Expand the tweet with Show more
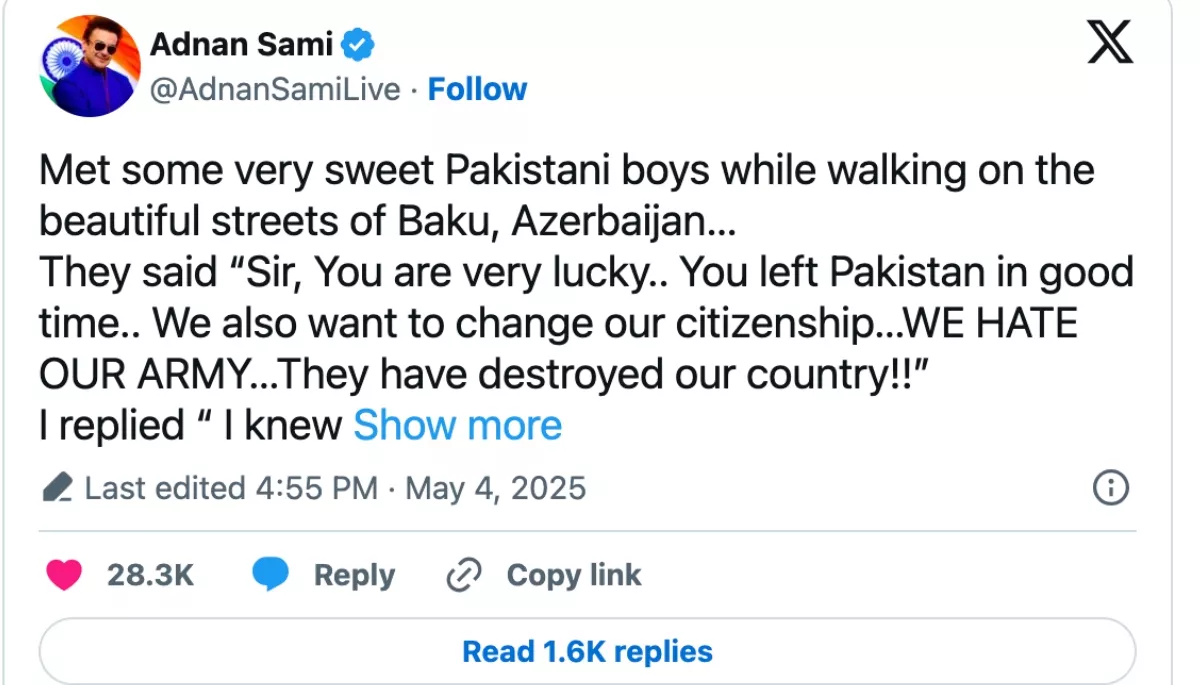Viewport: 1200px width, 685px height. click(458, 426)
